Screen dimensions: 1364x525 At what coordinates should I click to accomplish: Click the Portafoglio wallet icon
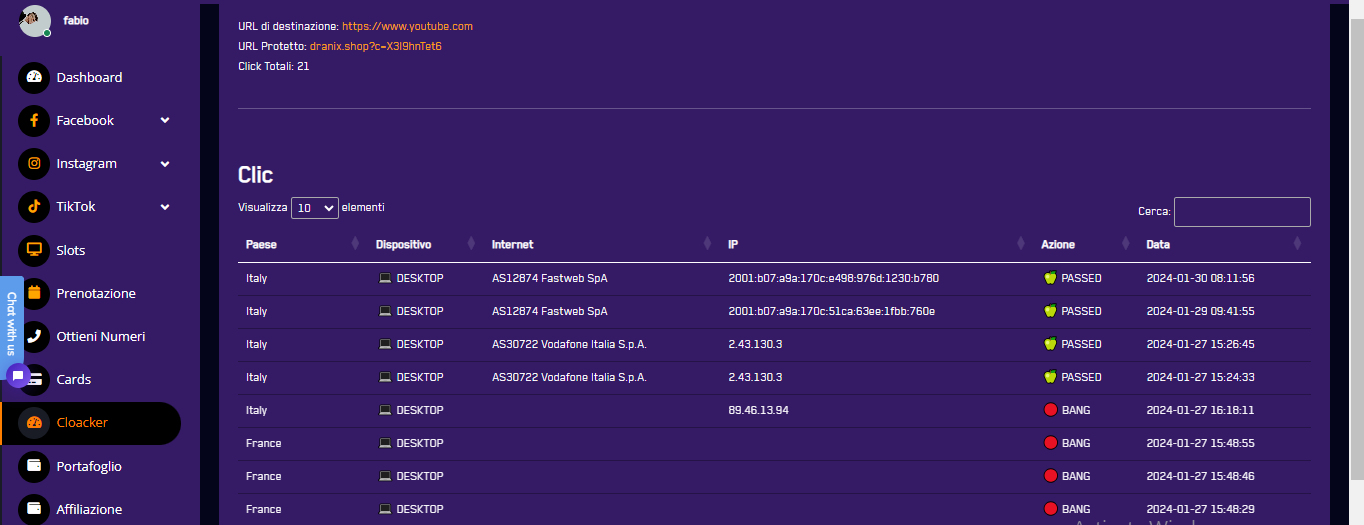[34, 466]
